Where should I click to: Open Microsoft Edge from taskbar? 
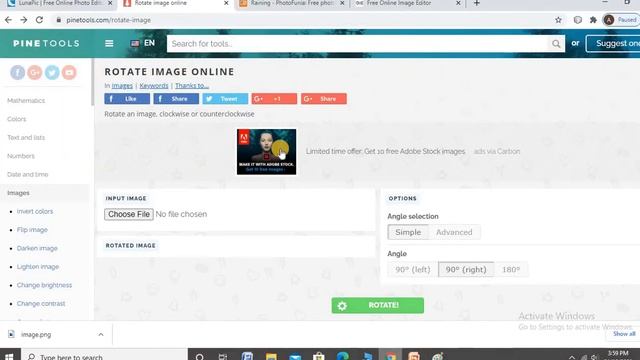click(x=342, y=357)
